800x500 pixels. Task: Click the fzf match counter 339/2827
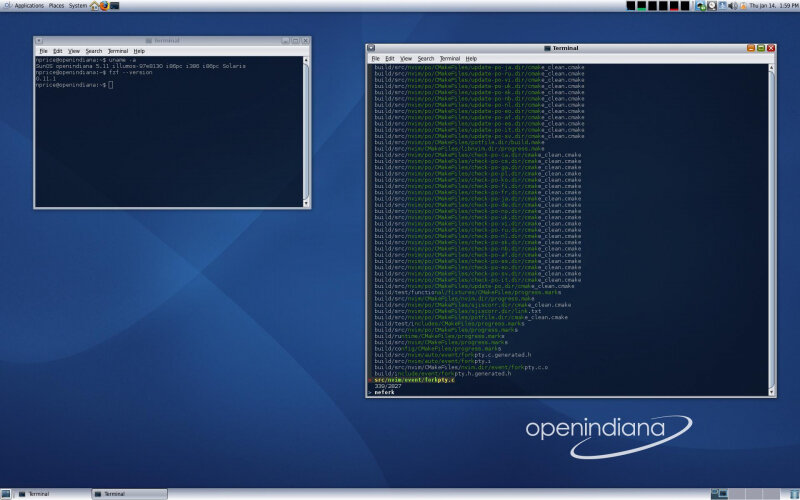[x=388, y=386]
